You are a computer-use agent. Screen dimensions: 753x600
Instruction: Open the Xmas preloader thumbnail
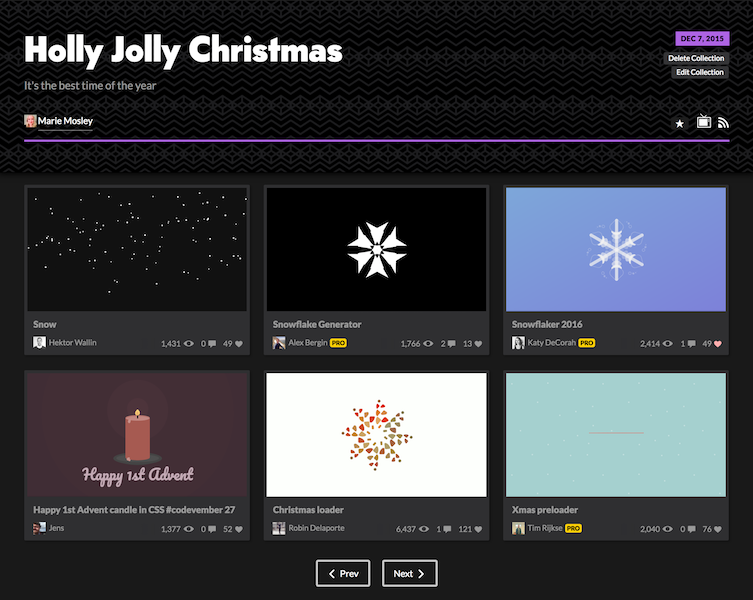[x=616, y=435]
